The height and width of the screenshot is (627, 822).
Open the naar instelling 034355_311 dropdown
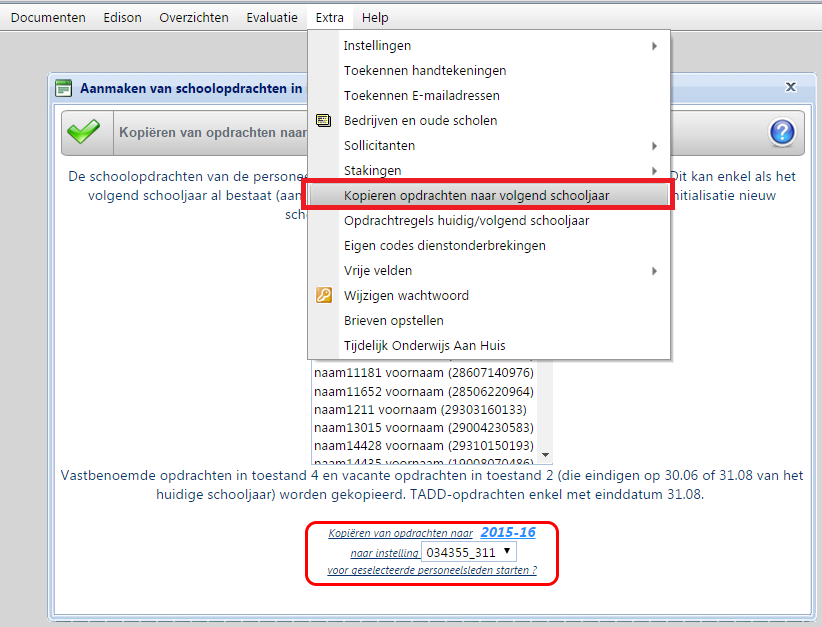click(467, 552)
